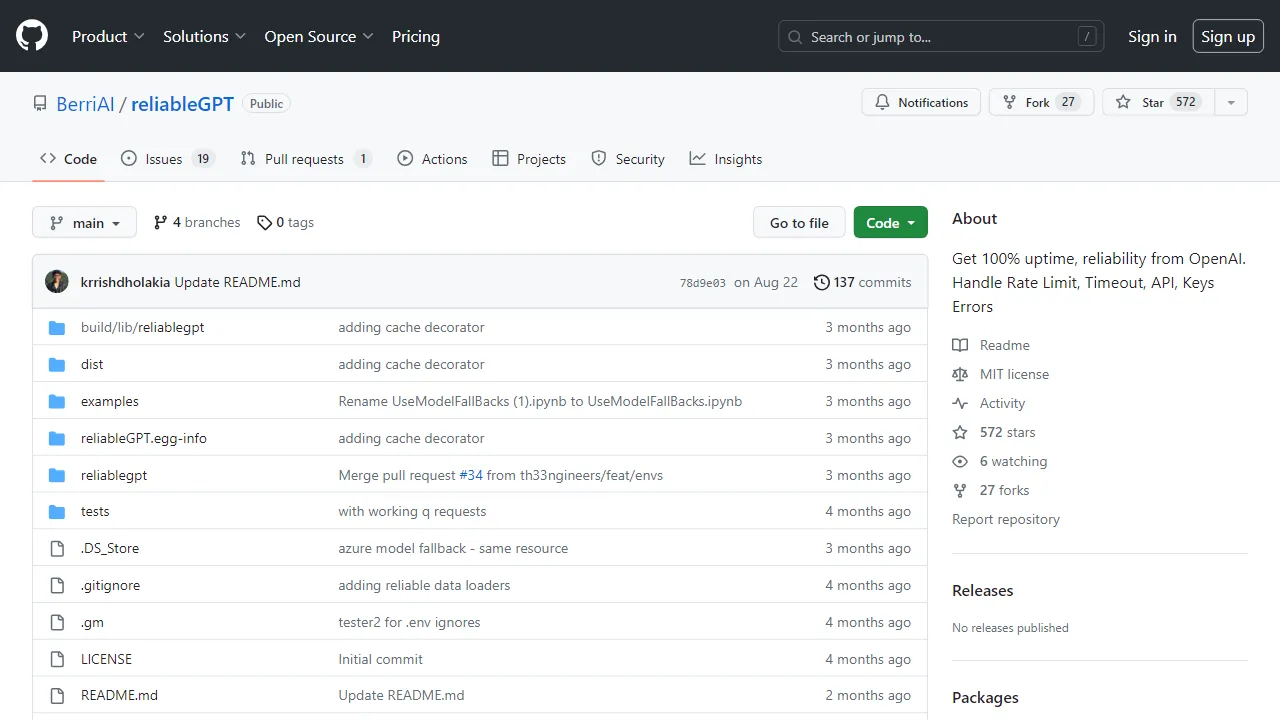The image size is (1280, 720).
Task: Click the tag icon next to 0 tags
Action: (x=264, y=222)
